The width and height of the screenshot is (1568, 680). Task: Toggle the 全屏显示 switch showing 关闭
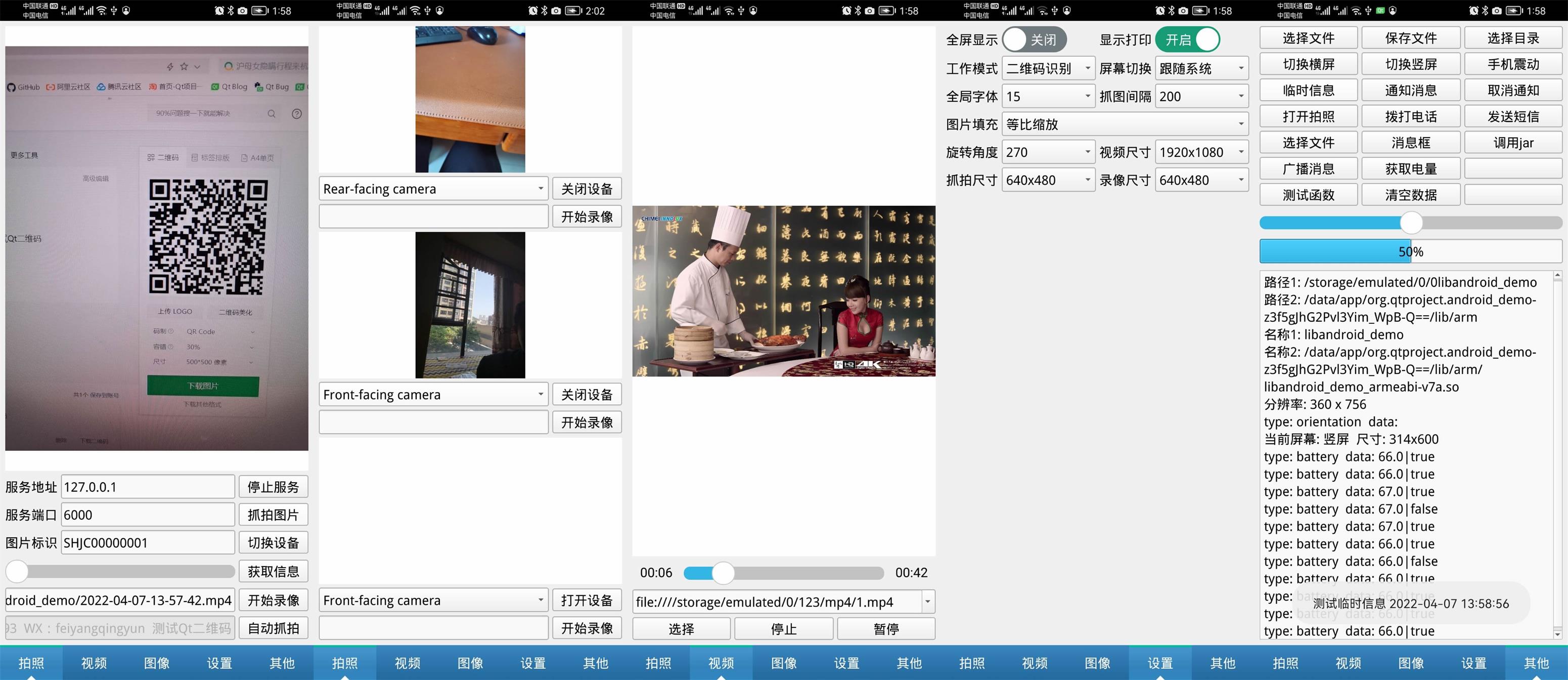click(x=1034, y=39)
